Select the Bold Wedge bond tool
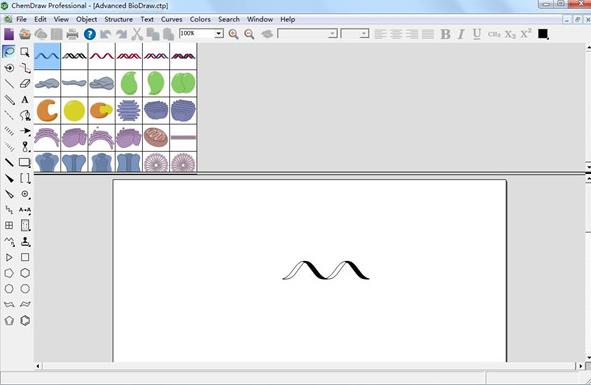The width and height of the screenshot is (591, 385). point(9,178)
